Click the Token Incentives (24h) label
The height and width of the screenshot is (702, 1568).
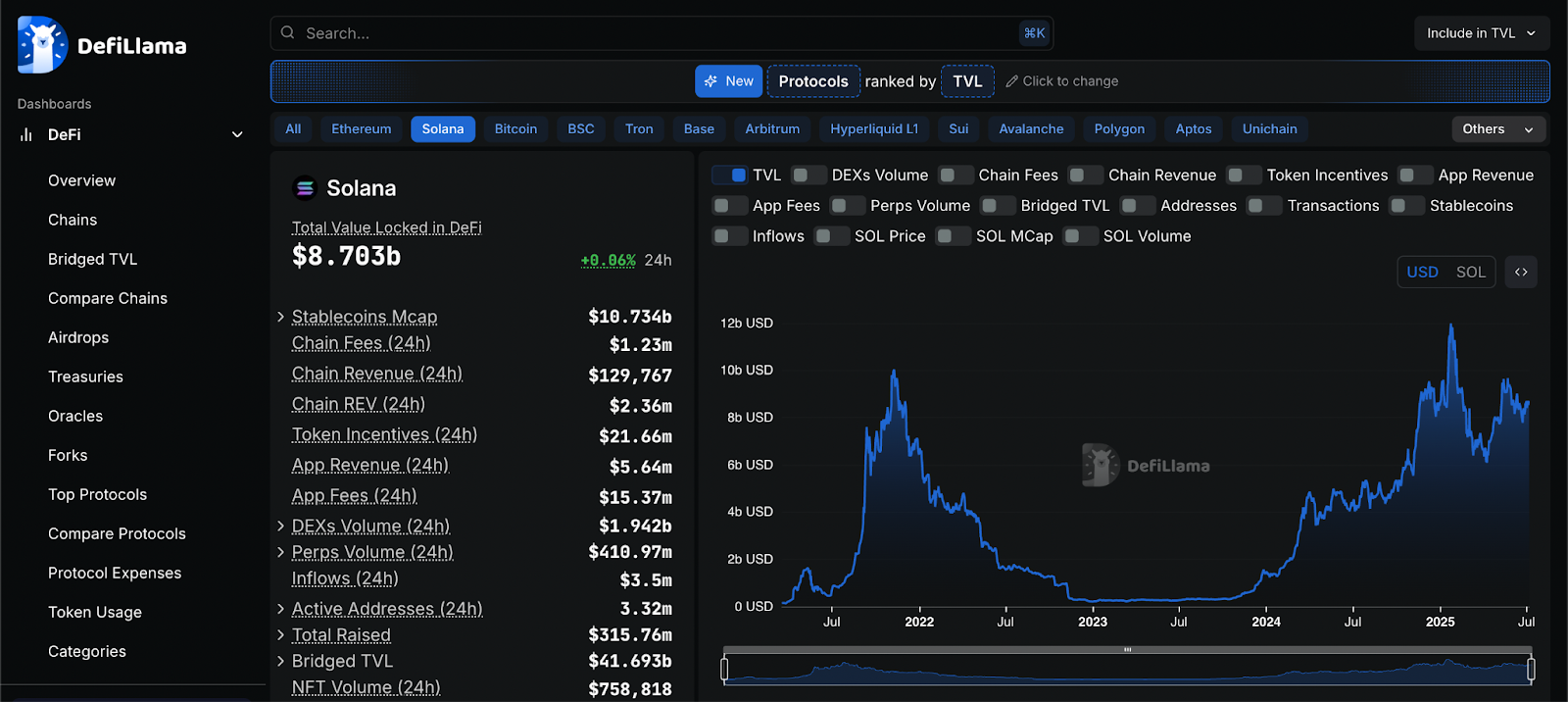coord(385,434)
